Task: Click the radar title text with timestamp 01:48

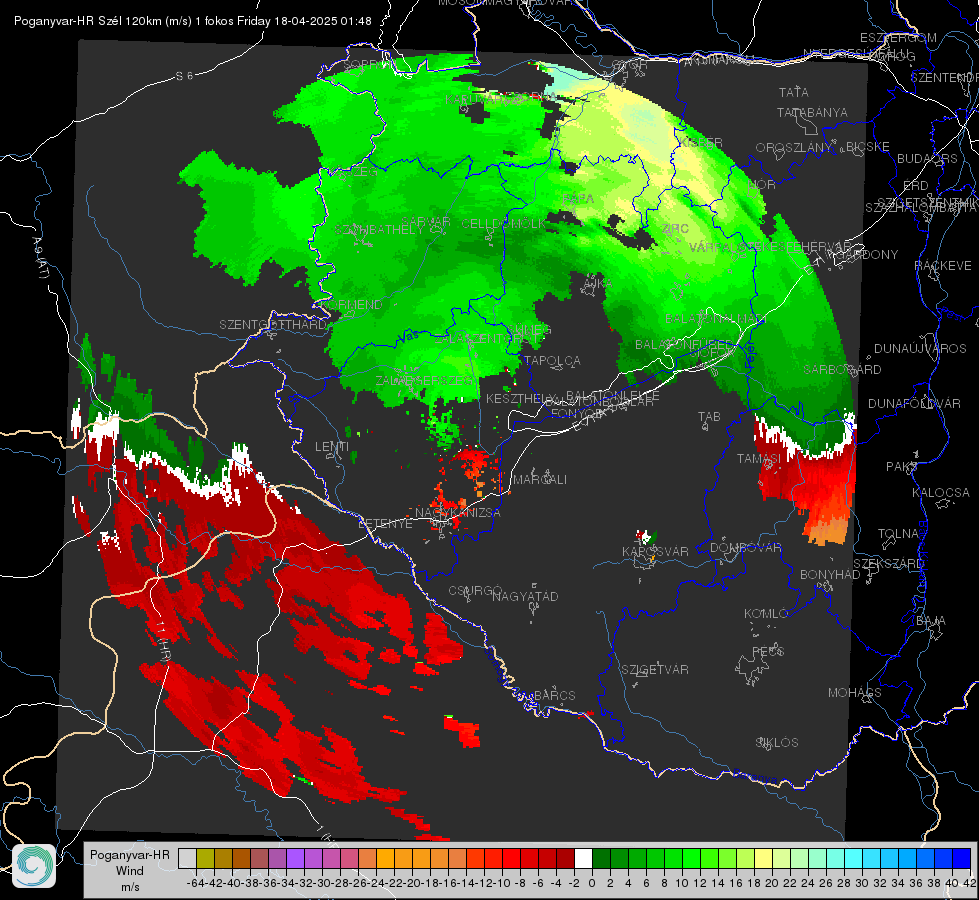Action: (192, 21)
